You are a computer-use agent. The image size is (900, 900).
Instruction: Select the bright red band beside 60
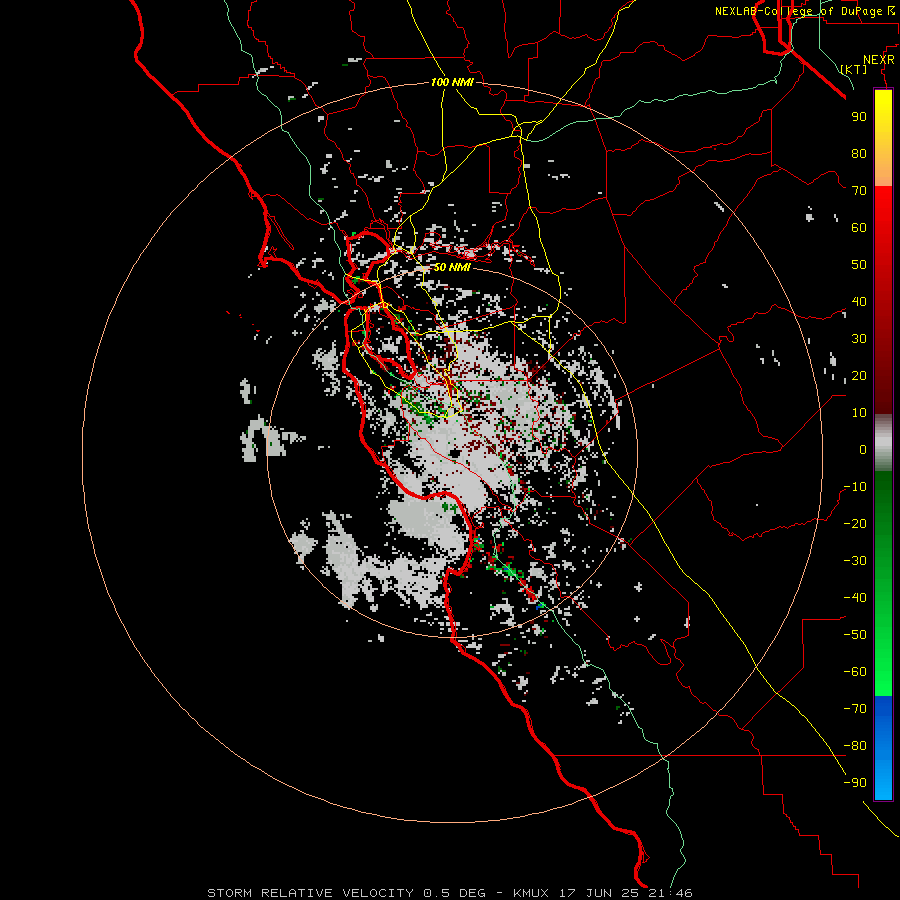pyautogui.click(x=883, y=227)
